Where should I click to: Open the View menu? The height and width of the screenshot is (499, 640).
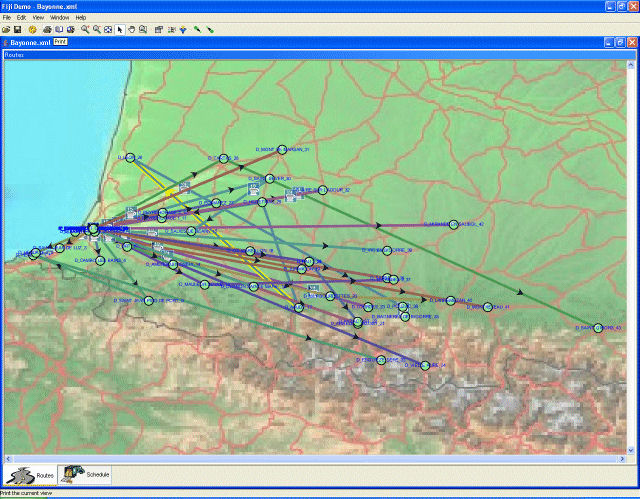click(38, 18)
